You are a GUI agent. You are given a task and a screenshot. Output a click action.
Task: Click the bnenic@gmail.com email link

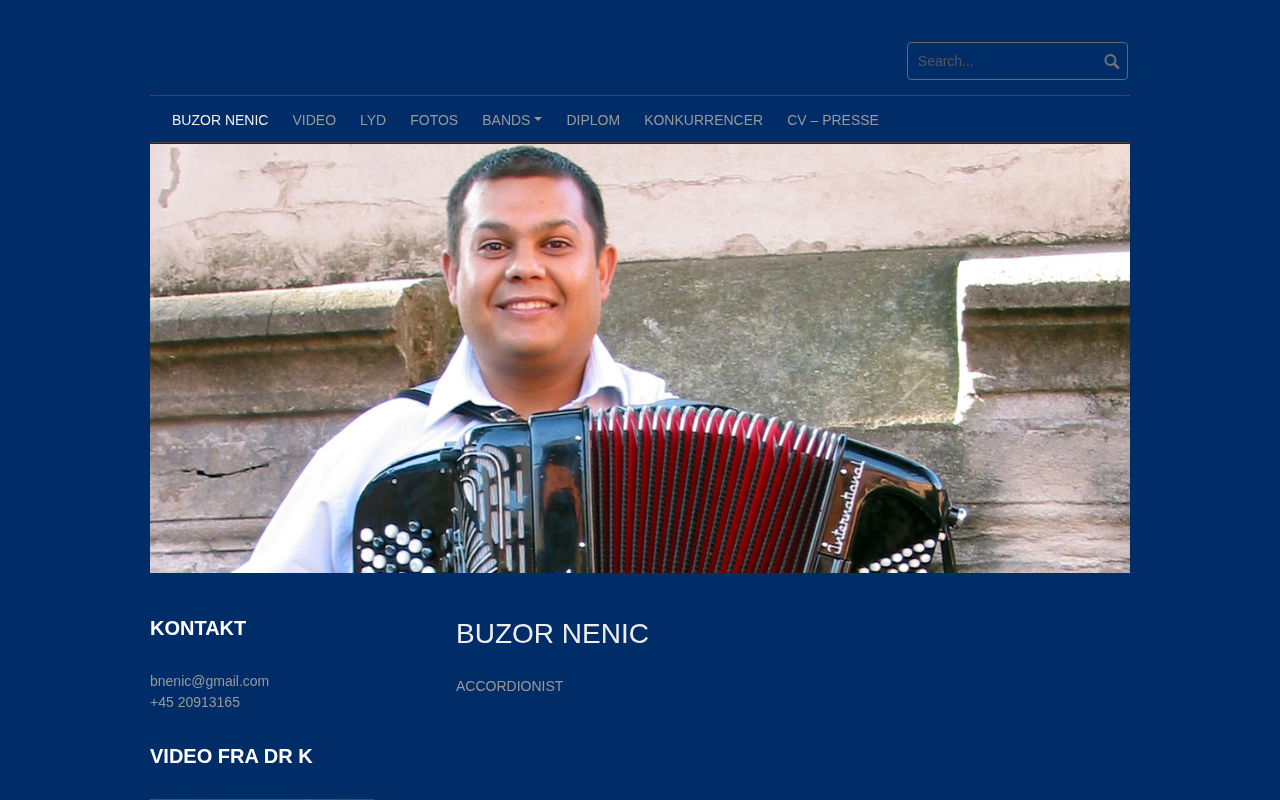pyautogui.click(x=209, y=681)
